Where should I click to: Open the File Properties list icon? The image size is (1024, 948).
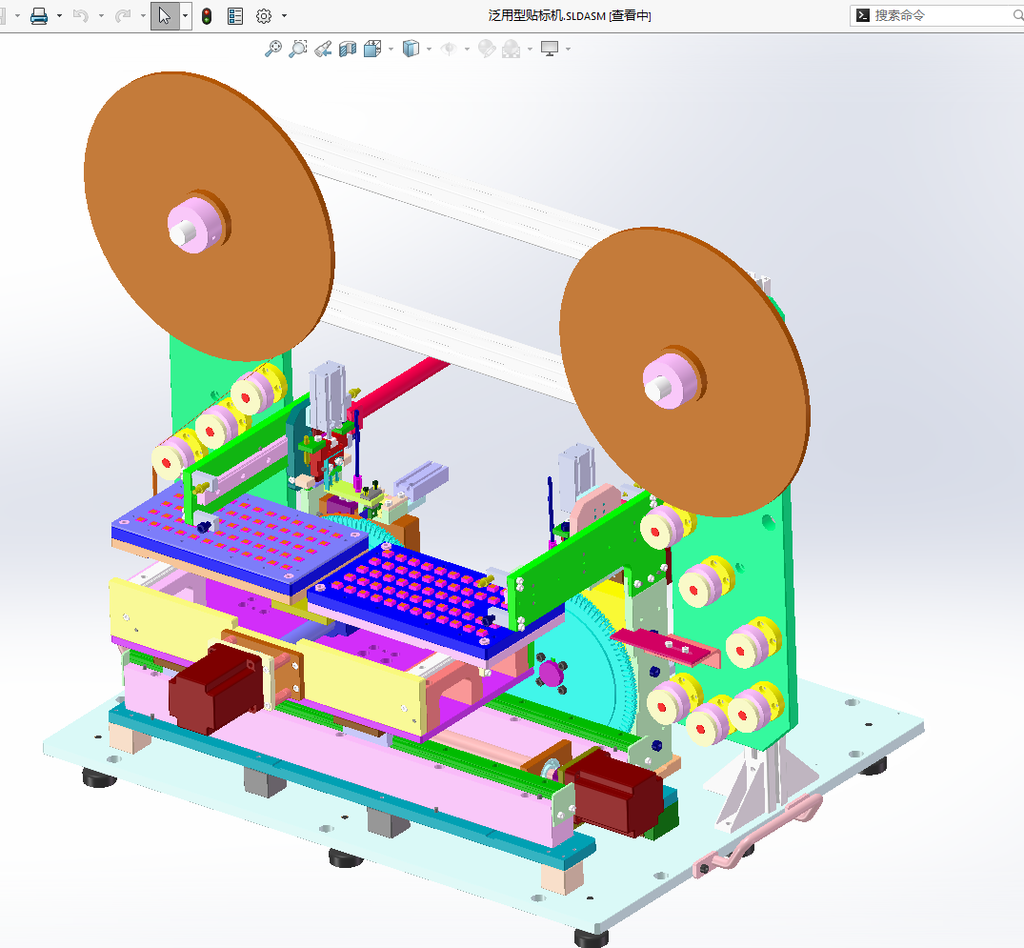tap(235, 16)
